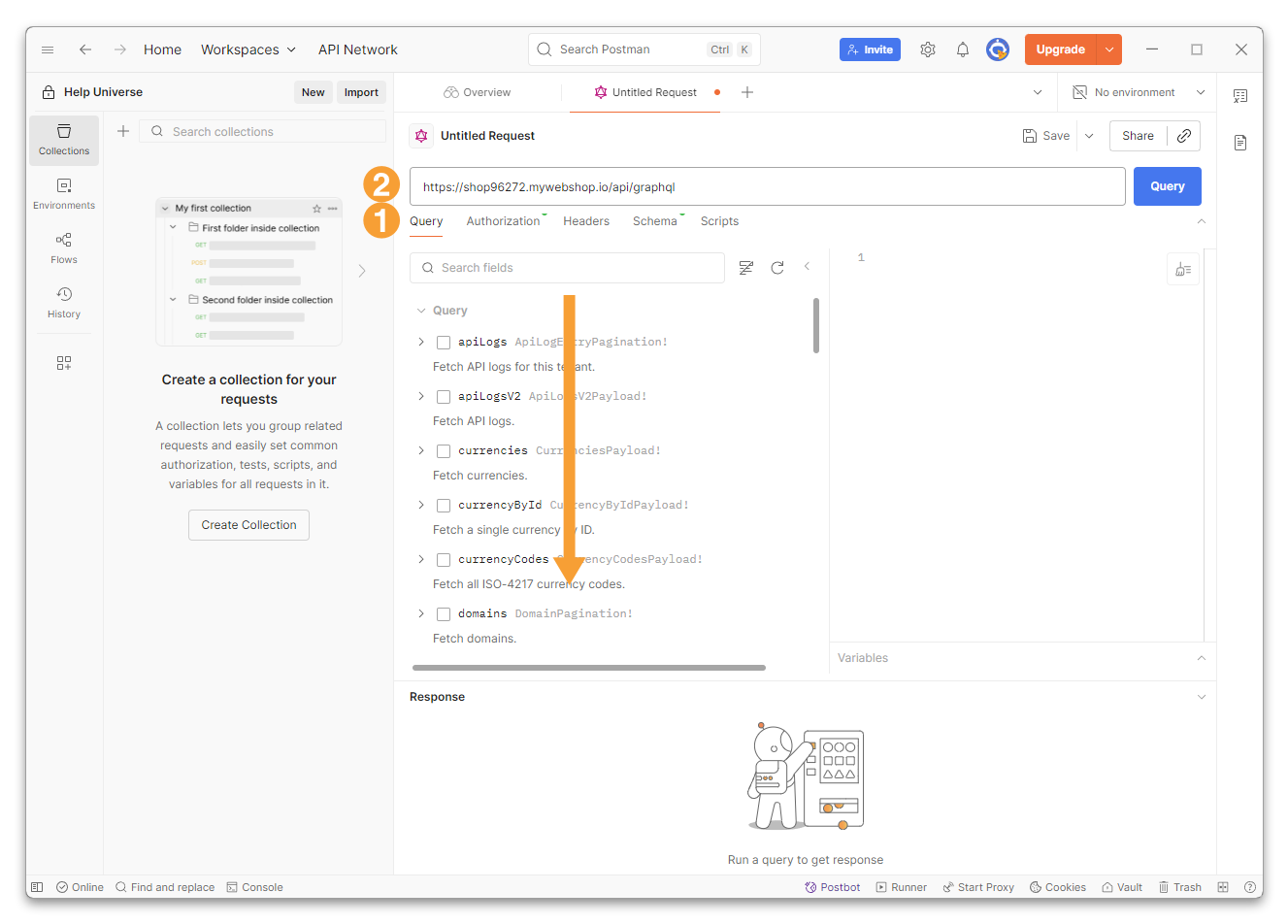Switch to the Scripts tab
The height and width of the screenshot is (924, 1288).
point(719,221)
